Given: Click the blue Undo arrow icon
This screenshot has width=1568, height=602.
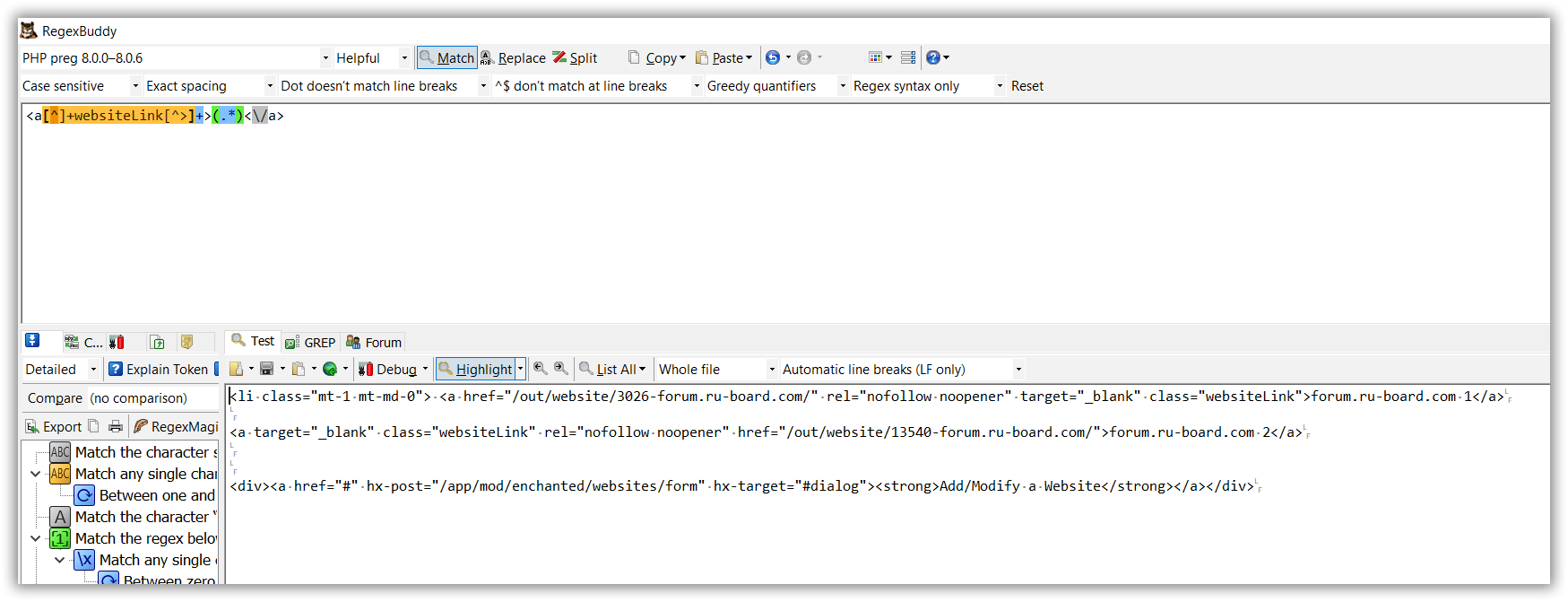Looking at the screenshot, I should point(772,57).
